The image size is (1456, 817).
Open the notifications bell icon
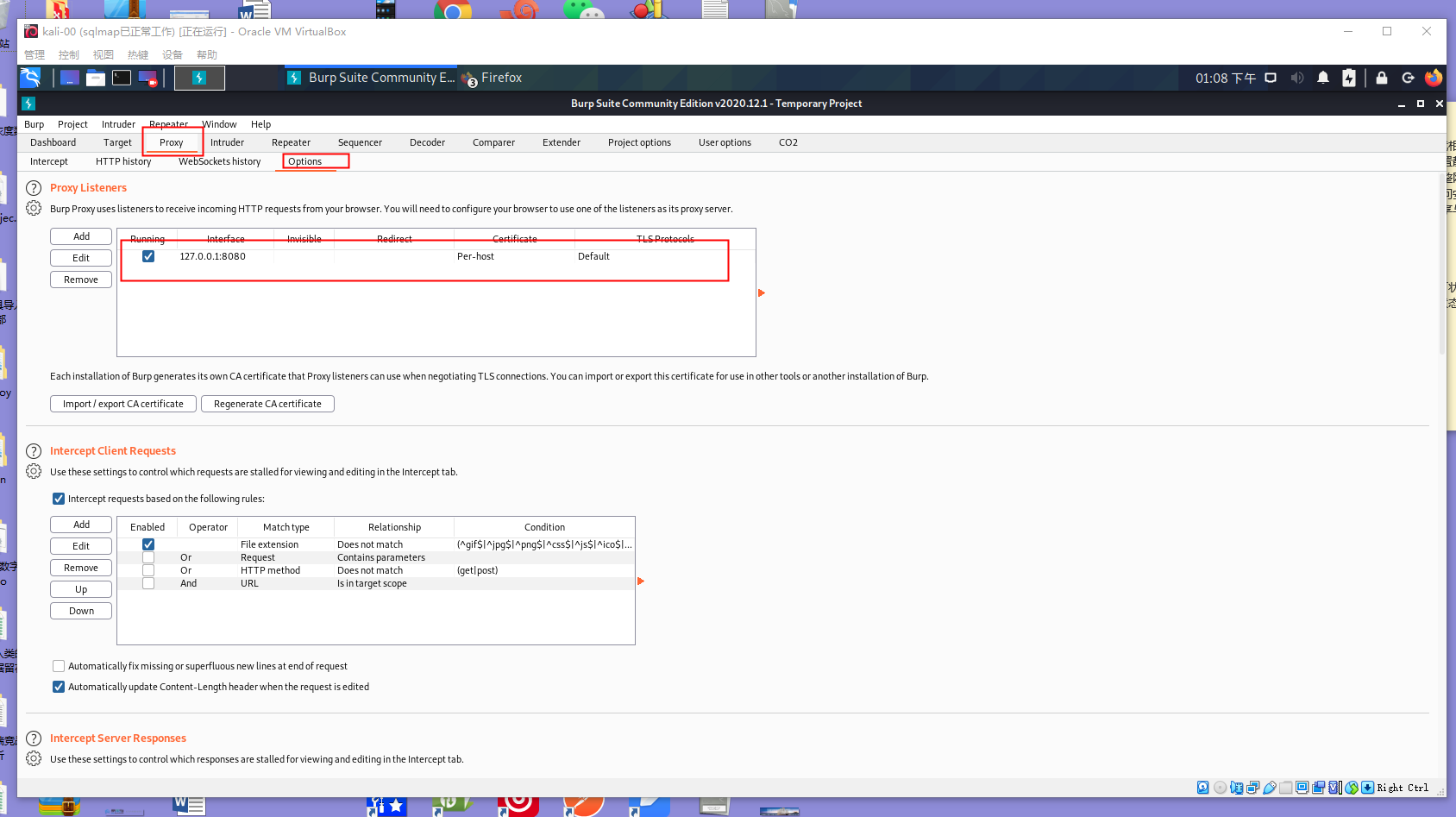tap(1323, 78)
